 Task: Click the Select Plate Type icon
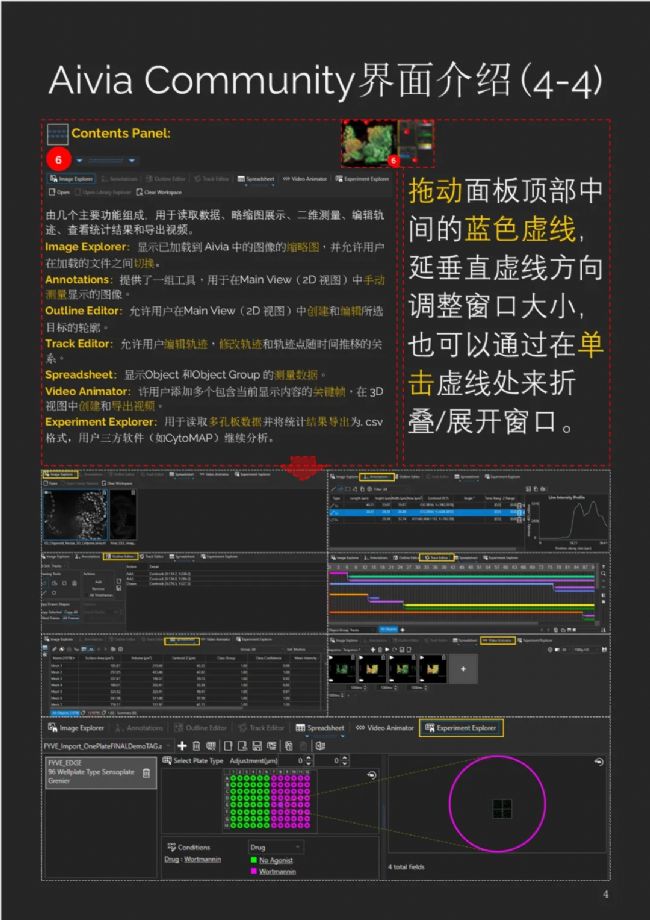click(167, 761)
